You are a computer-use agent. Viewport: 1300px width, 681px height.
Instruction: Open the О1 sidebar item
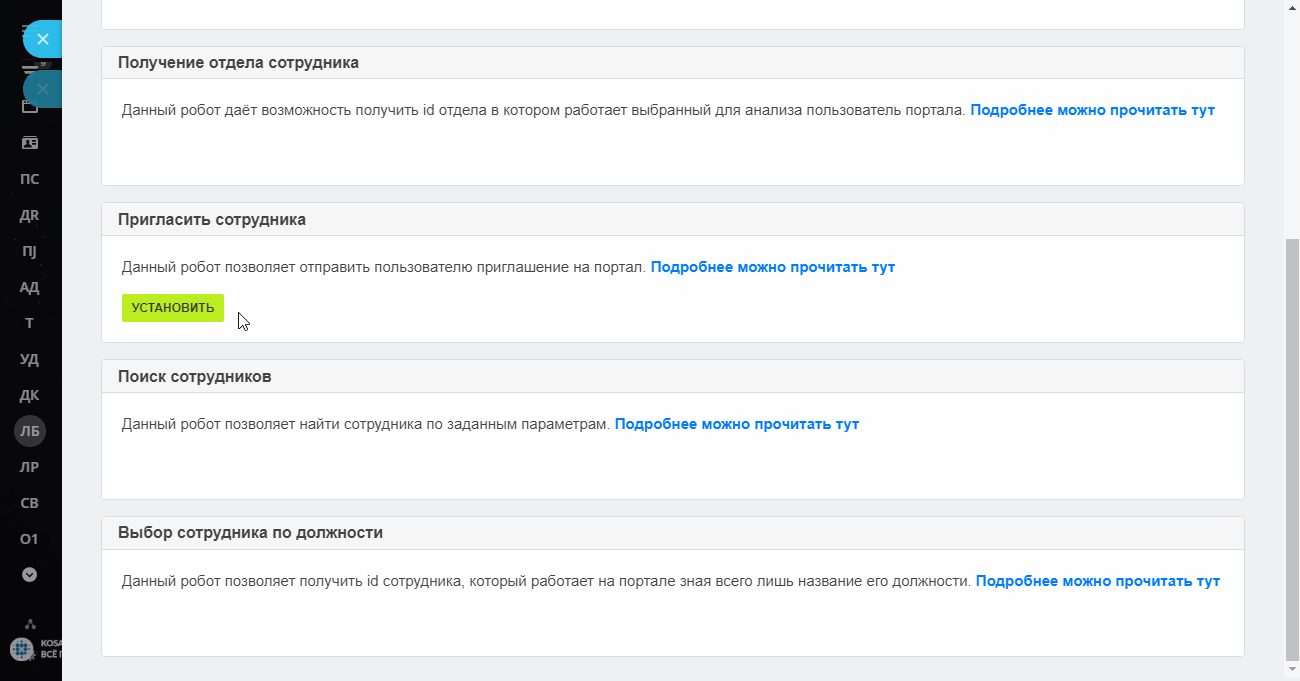point(30,539)
